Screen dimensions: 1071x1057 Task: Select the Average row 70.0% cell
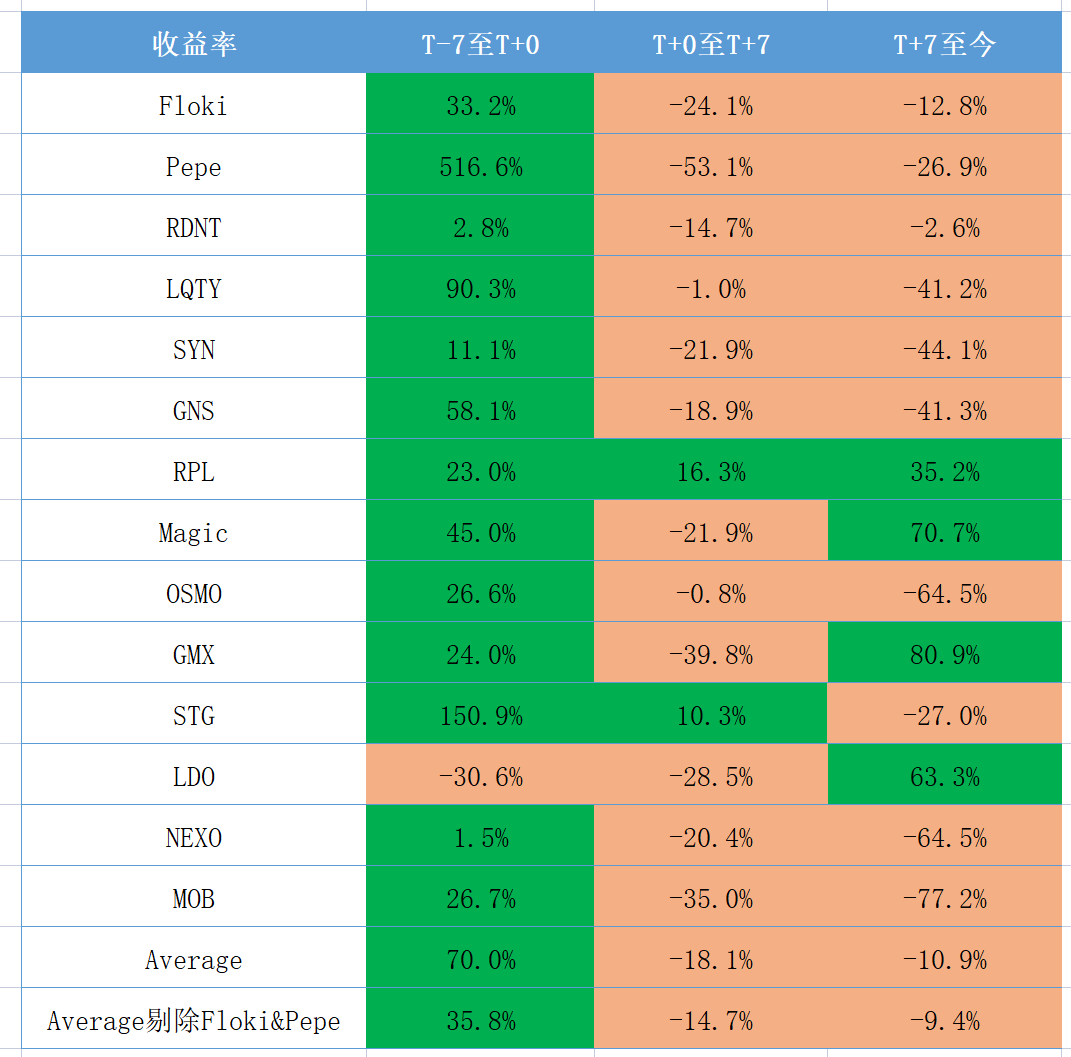click(x=480, y=960)
